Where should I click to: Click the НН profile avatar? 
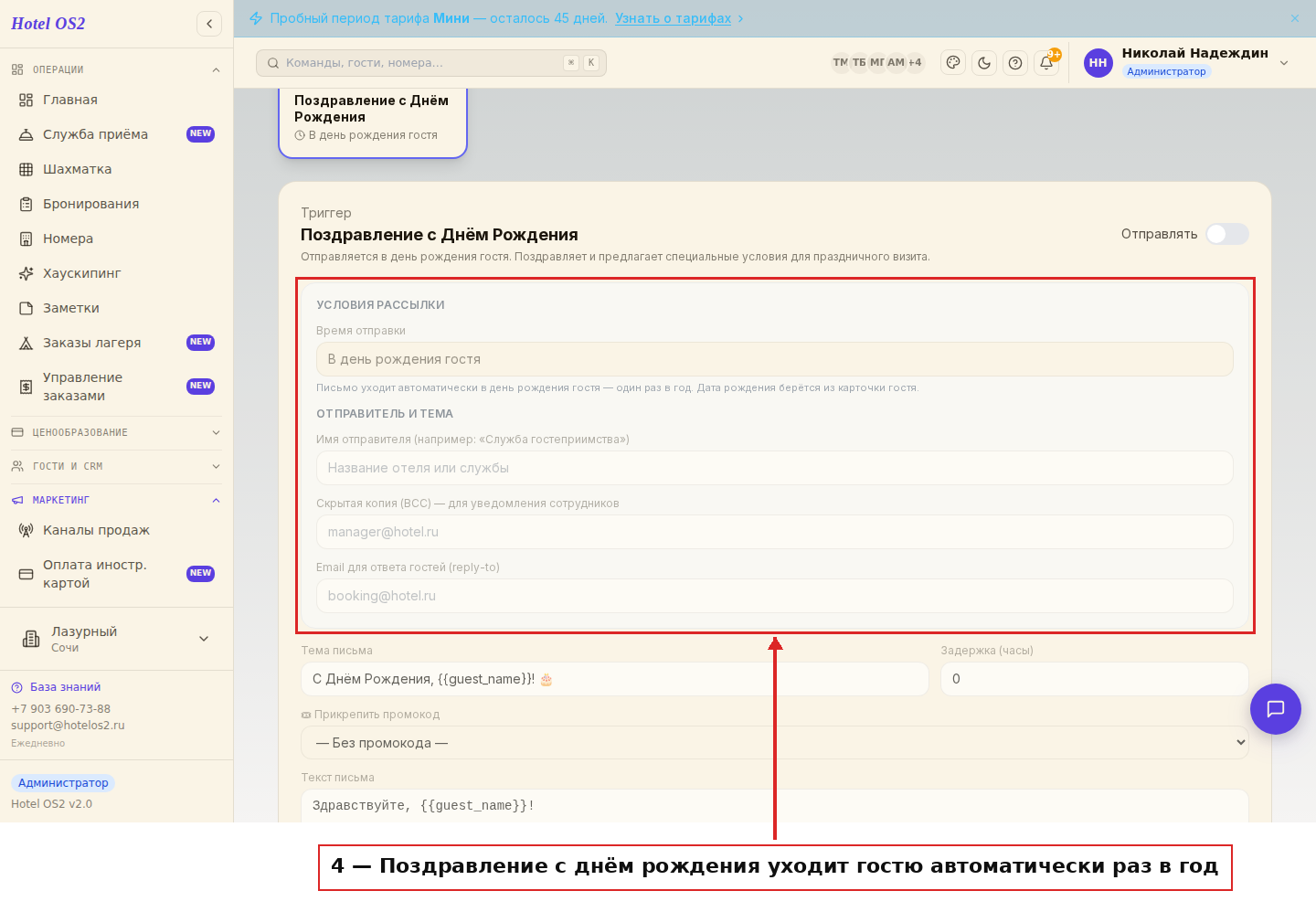coord(1098,63)
